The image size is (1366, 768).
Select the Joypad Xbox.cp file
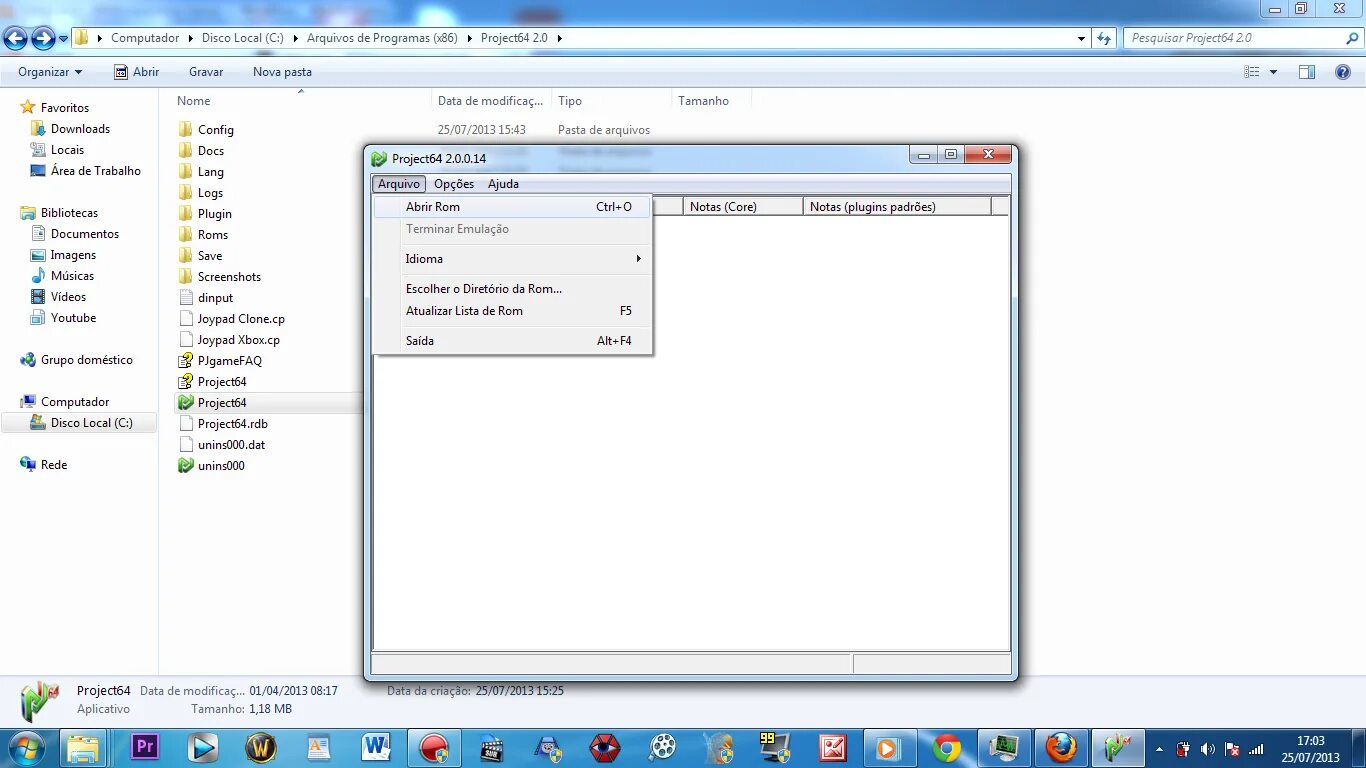[229, 340]
